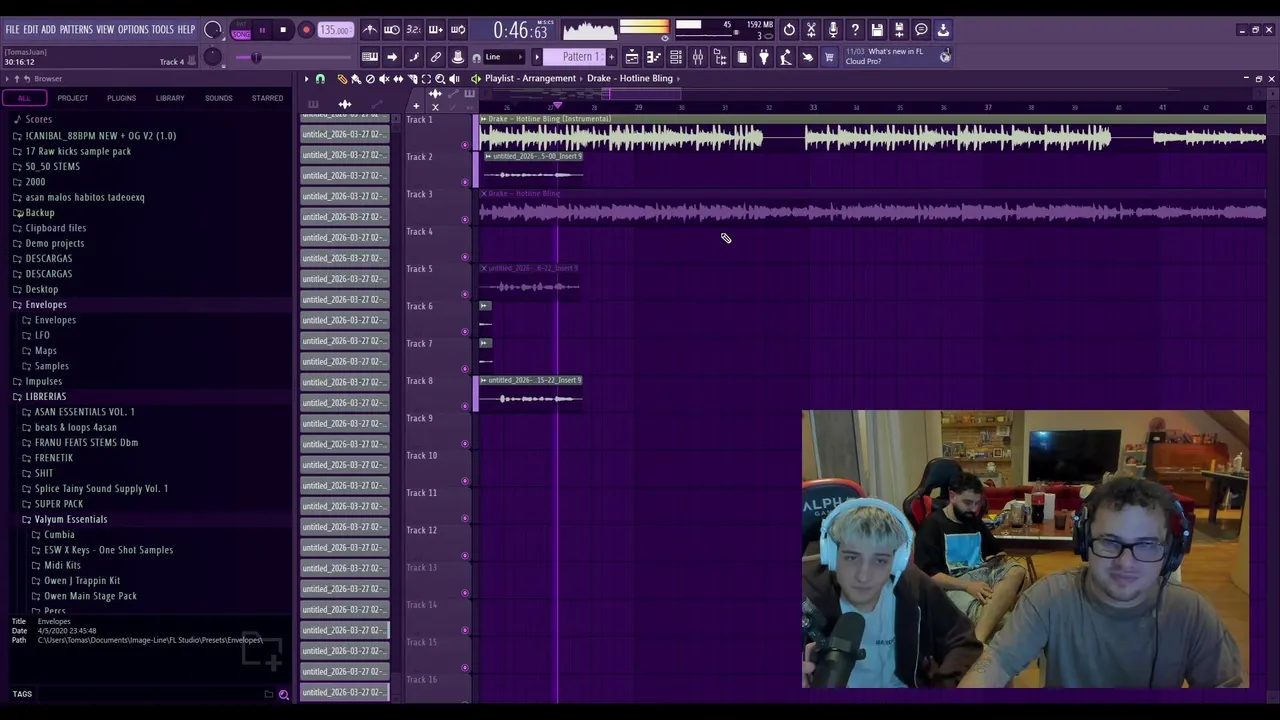
Task: Toggle wait for input before recording
Action: point(392,30)
